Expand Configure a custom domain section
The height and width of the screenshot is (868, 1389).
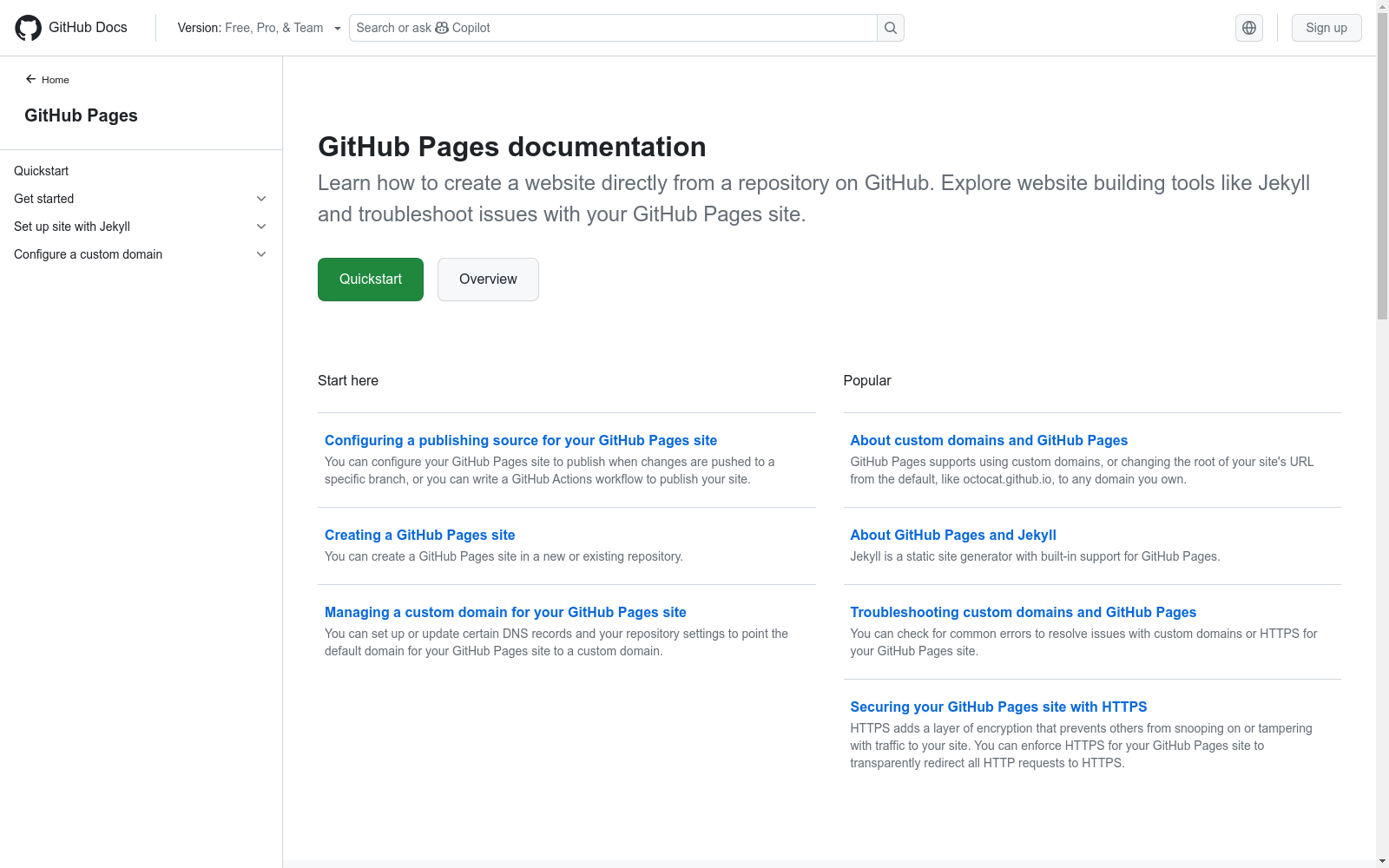(x=261, y=254)
